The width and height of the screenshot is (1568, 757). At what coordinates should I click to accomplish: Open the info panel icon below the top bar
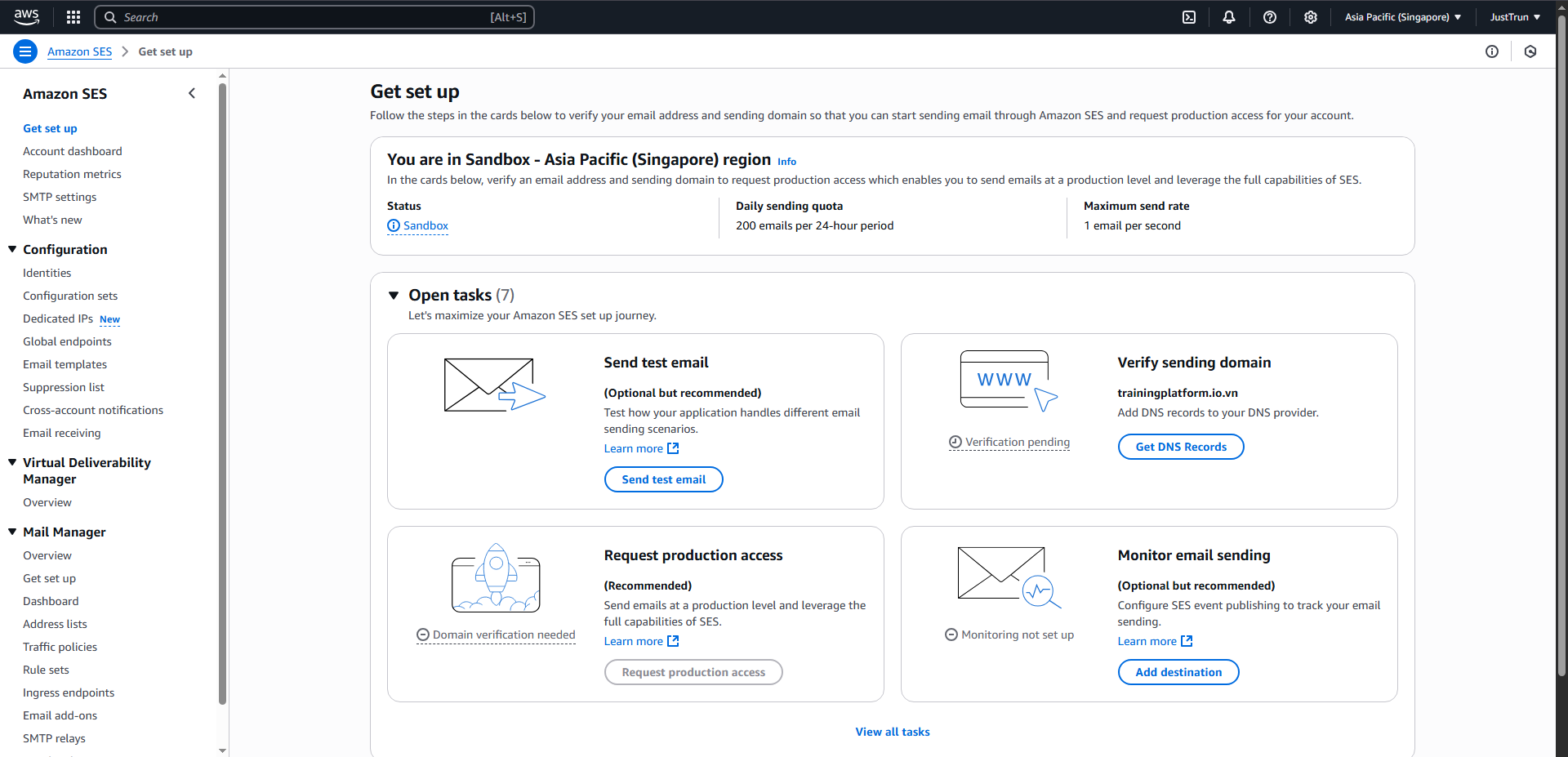click(x=1492, y=51)
